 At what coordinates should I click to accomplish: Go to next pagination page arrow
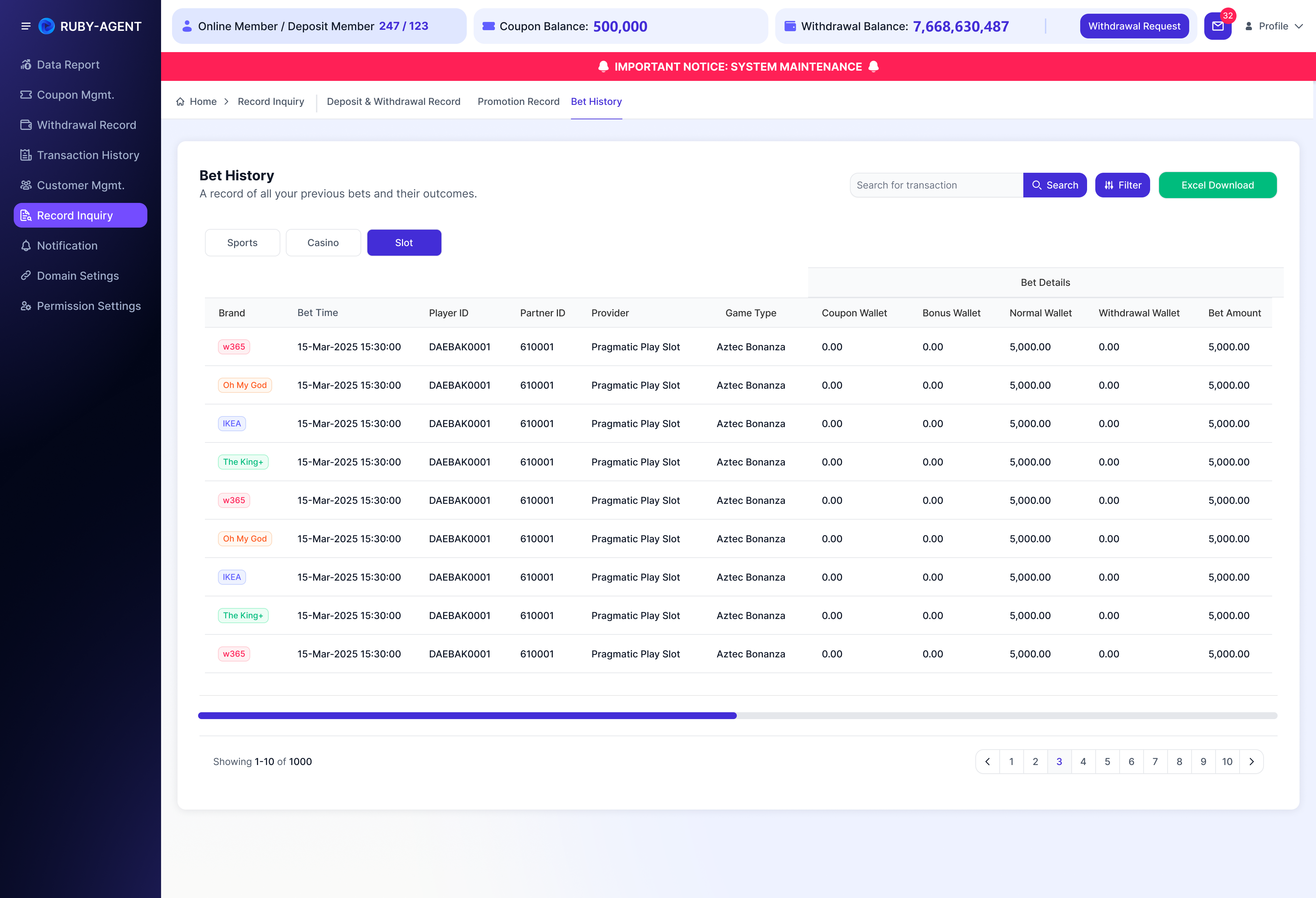[1252, 762]
